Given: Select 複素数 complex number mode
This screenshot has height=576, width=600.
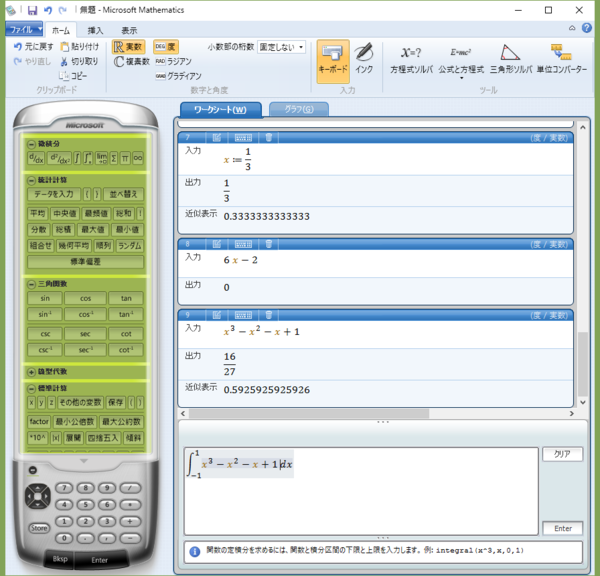Looking at the screenshot, I should (x=132, y=62).
